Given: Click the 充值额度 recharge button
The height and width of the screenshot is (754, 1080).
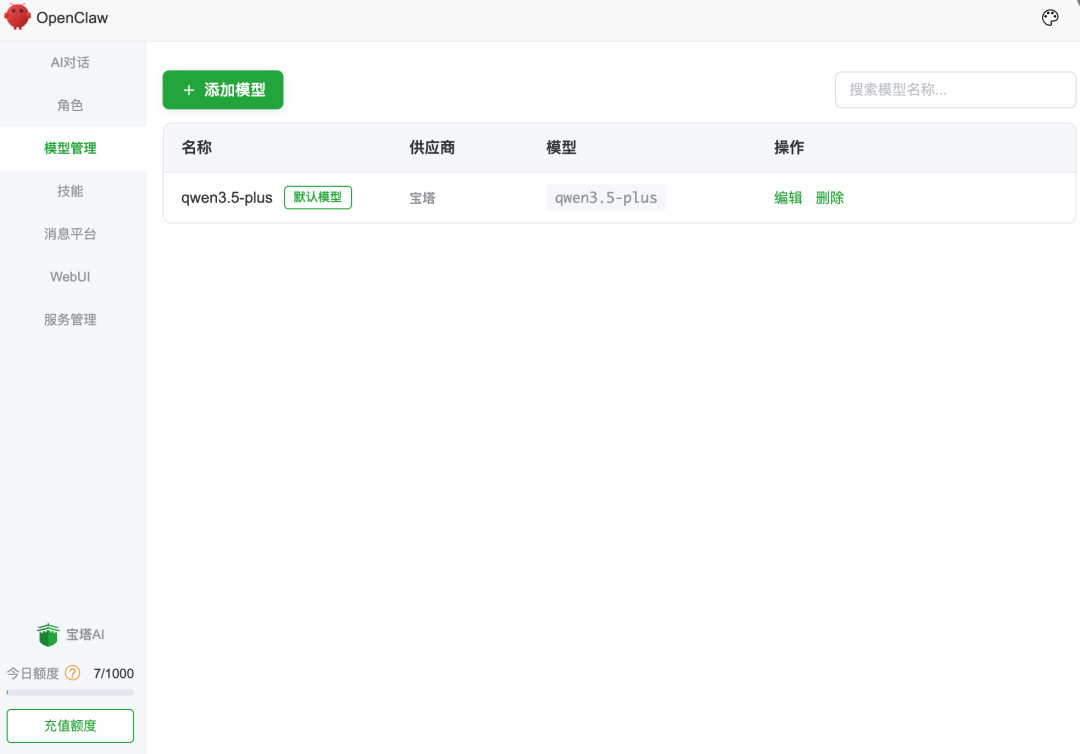Looking at the screenshot, I should click(x=70, y=725).
